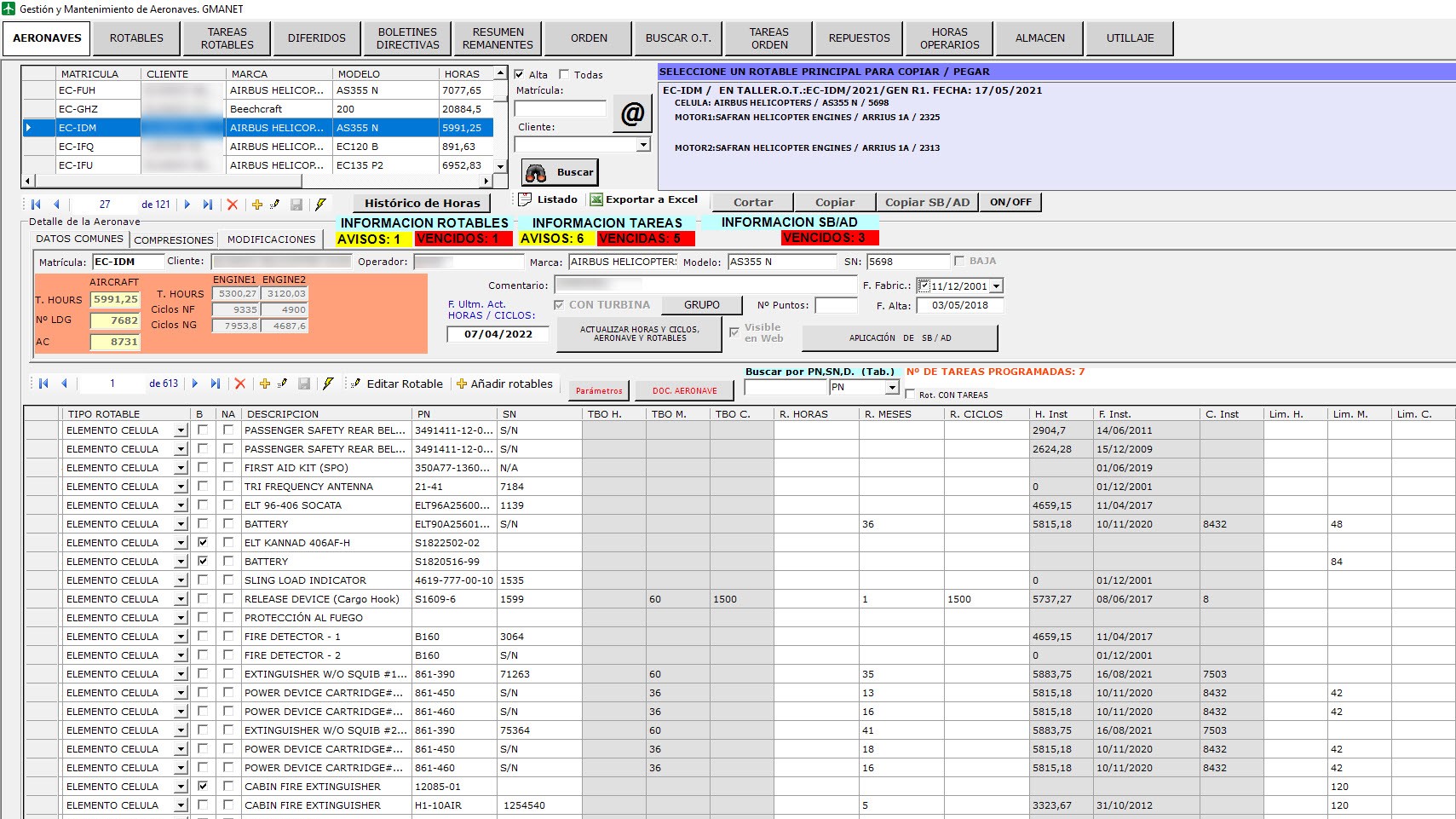Viewport: 1456px width, 819px height.
Task: Click the lightning bolt icon in the upper navigator
Action: pyautogui.click(x=320, y=205)
